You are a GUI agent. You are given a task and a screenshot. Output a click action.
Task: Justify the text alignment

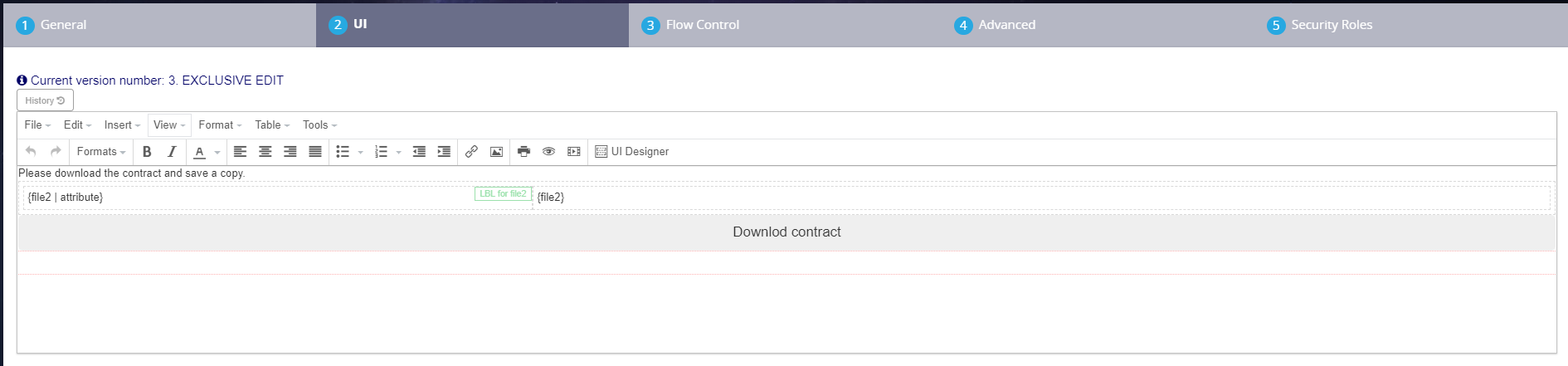[315, 152]
